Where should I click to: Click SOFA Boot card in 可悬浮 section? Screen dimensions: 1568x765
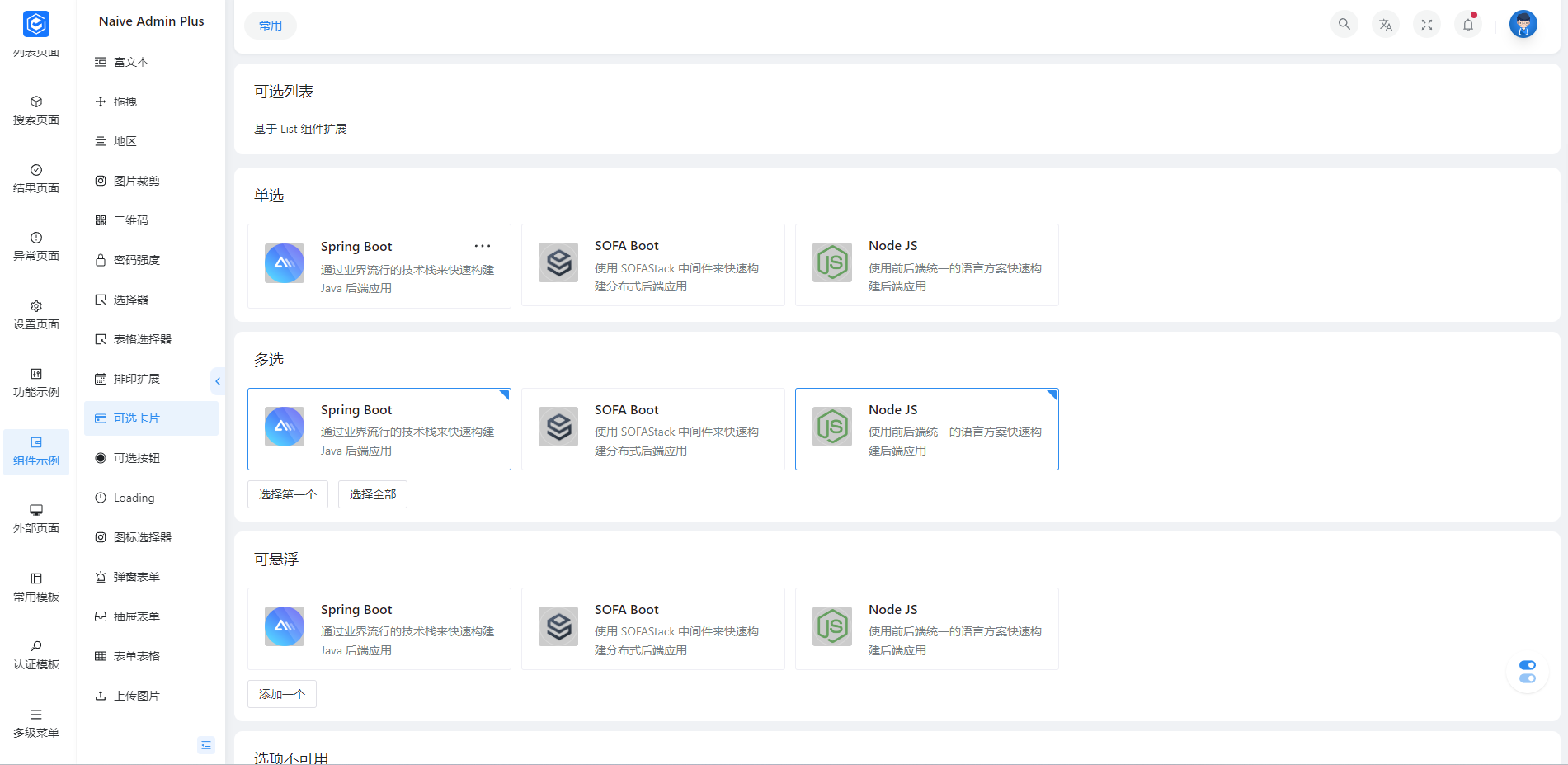coord(653,629)
